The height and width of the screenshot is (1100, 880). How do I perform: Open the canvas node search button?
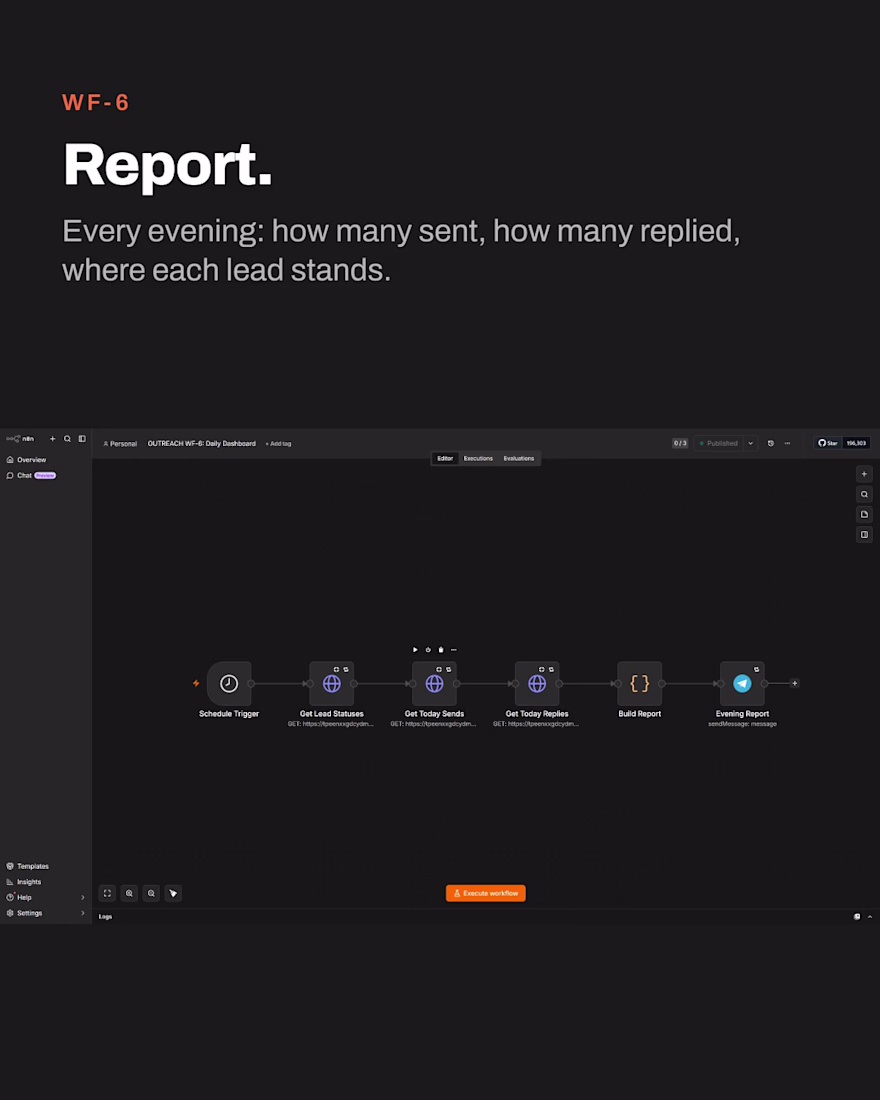point(865,495)
